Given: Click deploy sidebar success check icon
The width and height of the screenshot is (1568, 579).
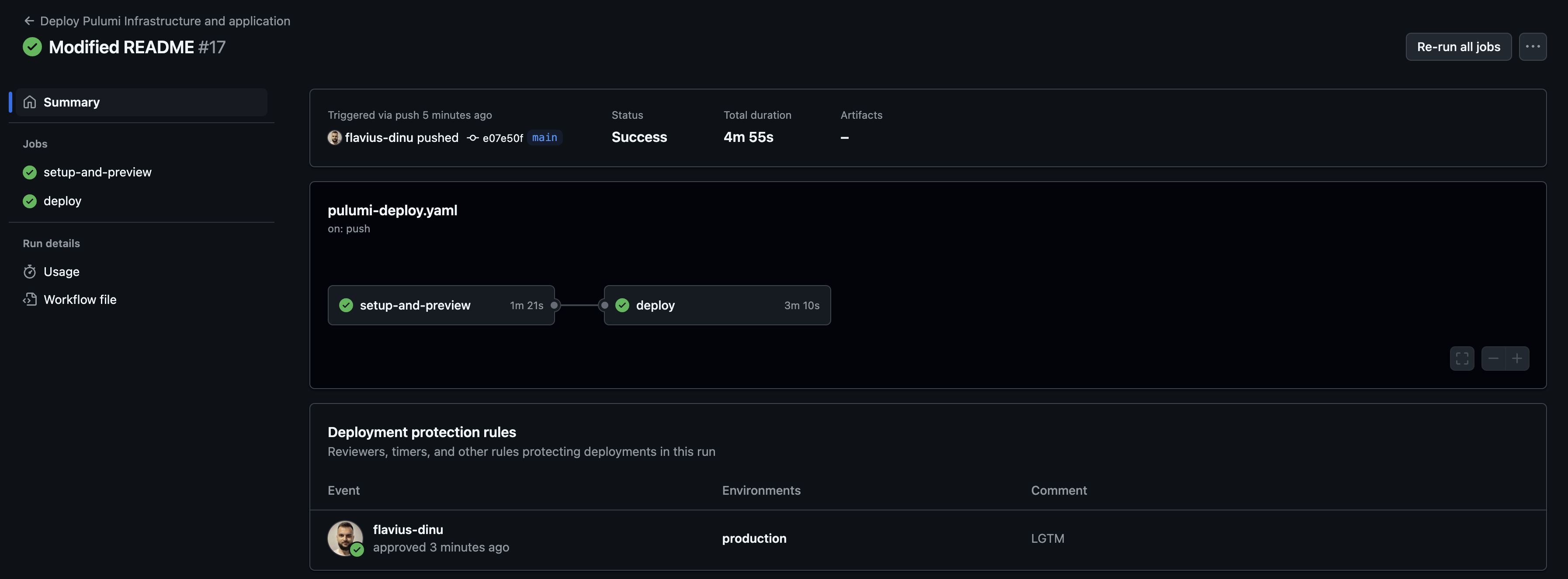Looking at the screenshot, I should (x=30, y=201).
